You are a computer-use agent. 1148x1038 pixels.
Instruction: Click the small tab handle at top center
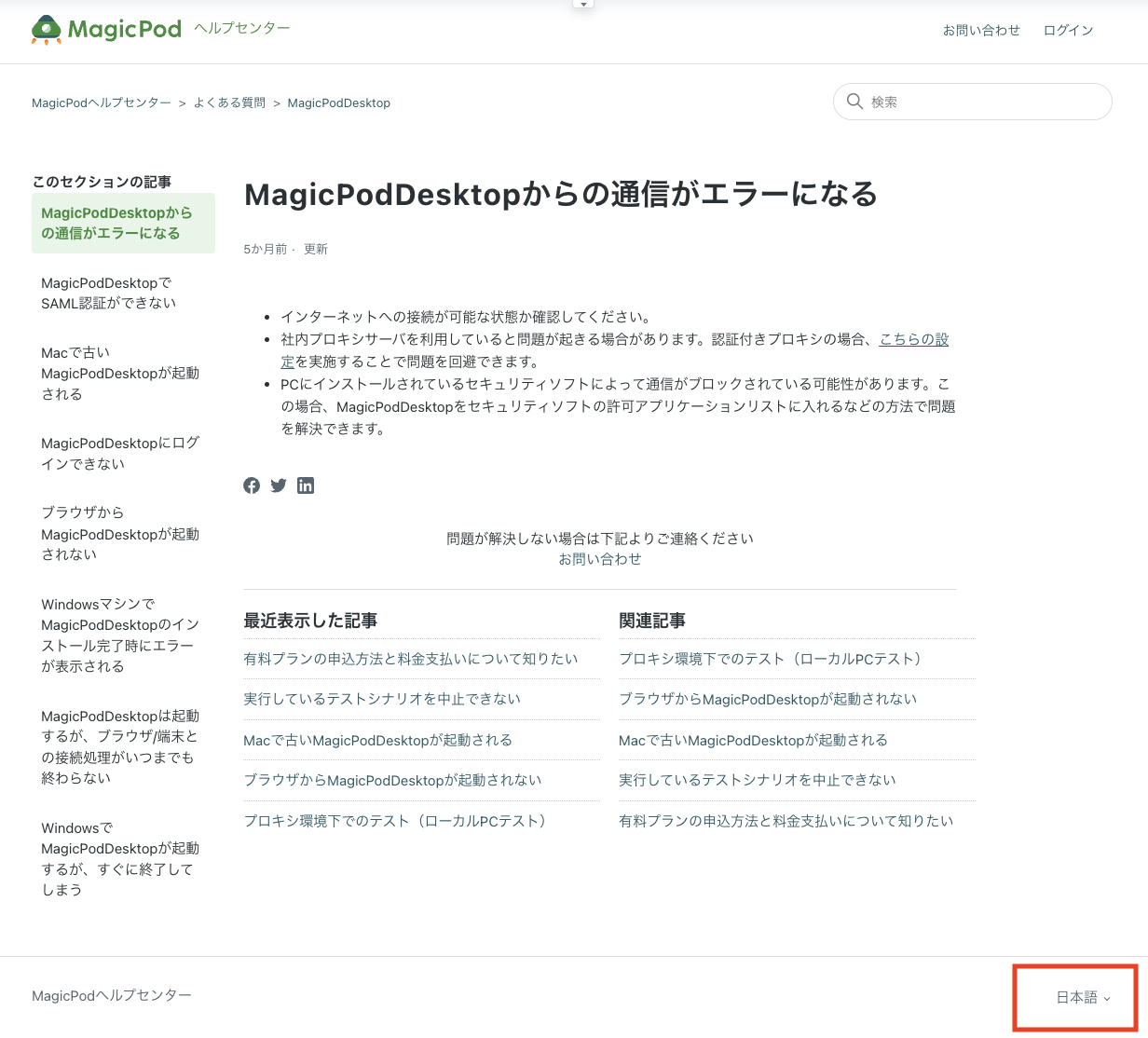[583, 4]
